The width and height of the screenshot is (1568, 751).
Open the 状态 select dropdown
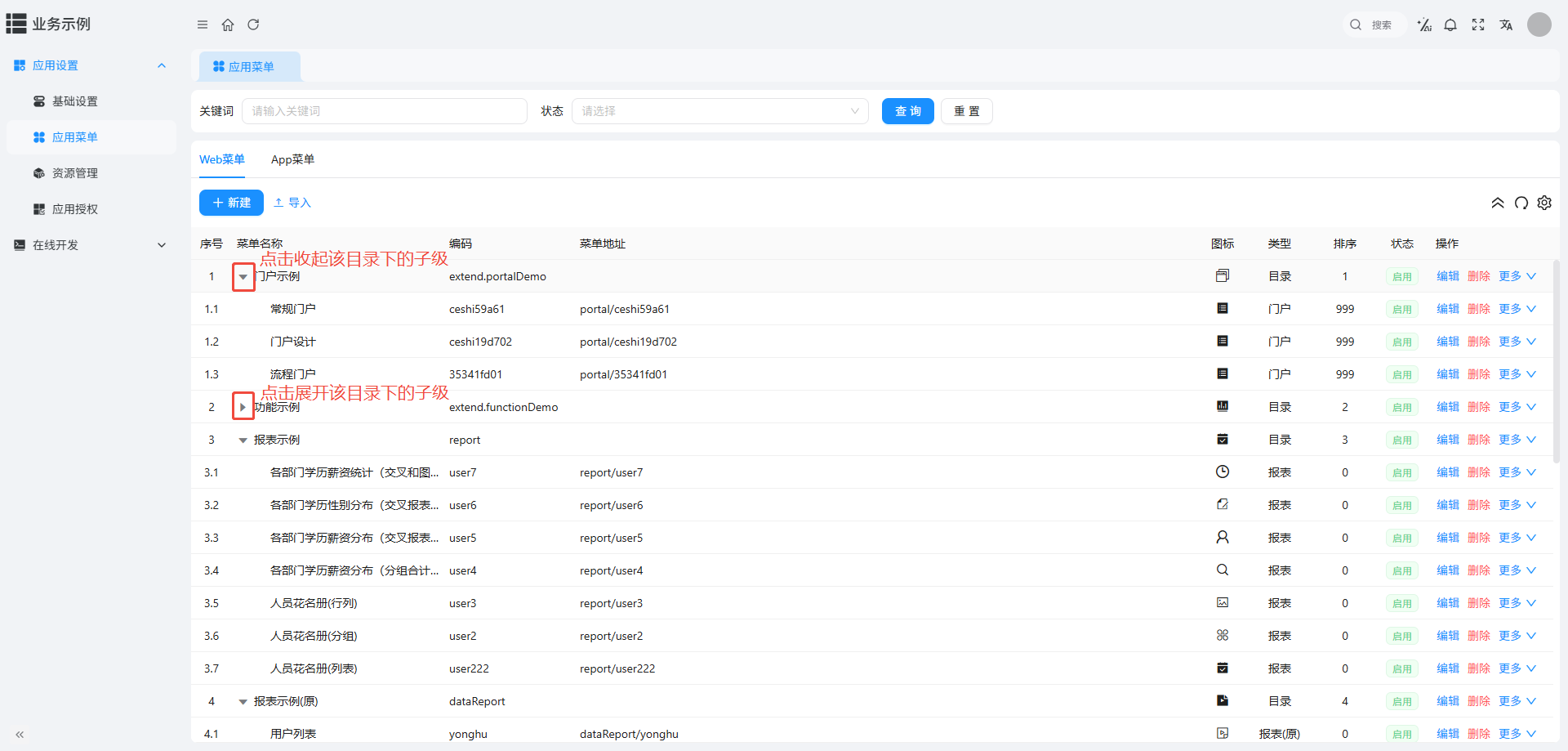coord(719,111)
